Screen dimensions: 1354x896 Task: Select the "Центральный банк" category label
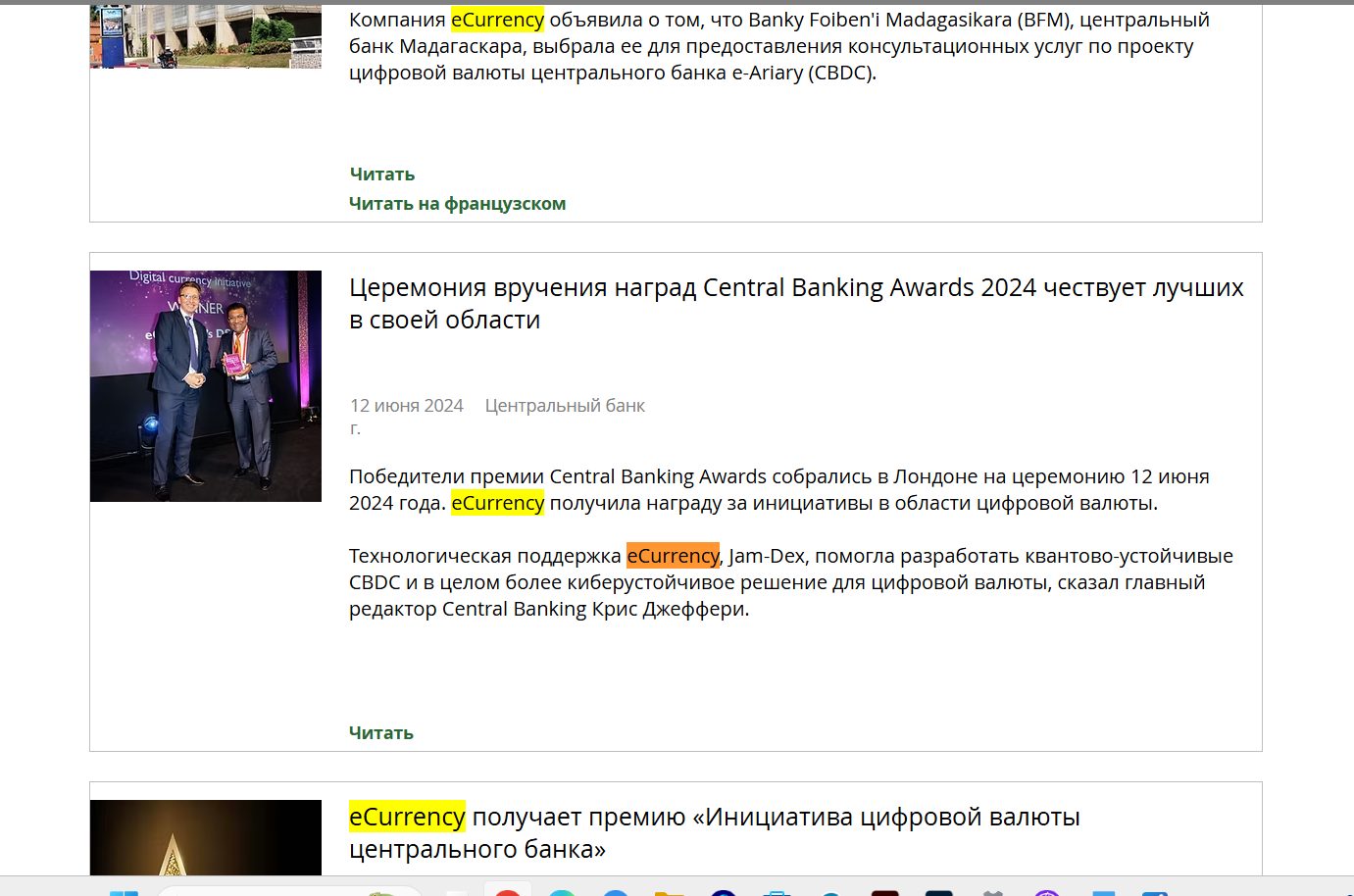click(565, 406)
